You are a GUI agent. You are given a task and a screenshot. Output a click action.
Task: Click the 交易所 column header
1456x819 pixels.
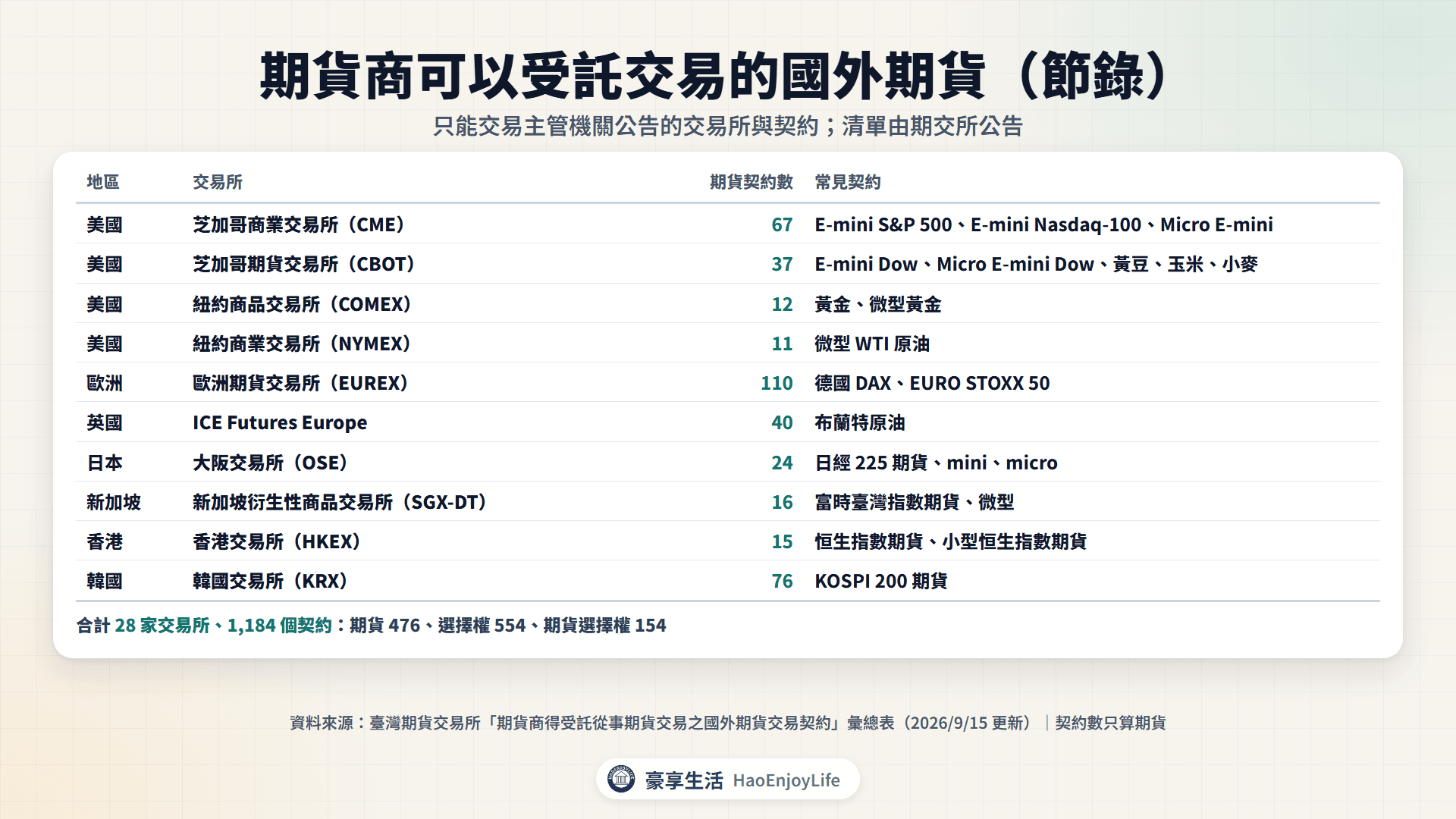click(218, 182)
